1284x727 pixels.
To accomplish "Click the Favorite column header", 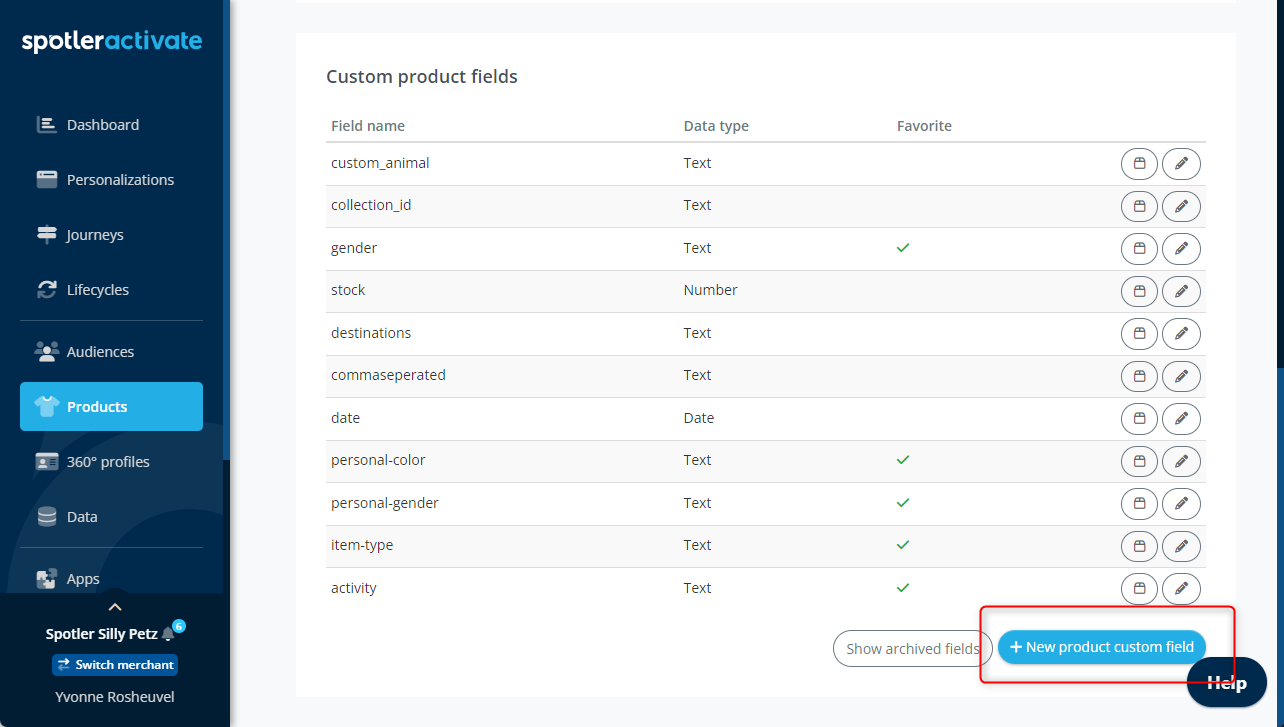I will [924, 126].
